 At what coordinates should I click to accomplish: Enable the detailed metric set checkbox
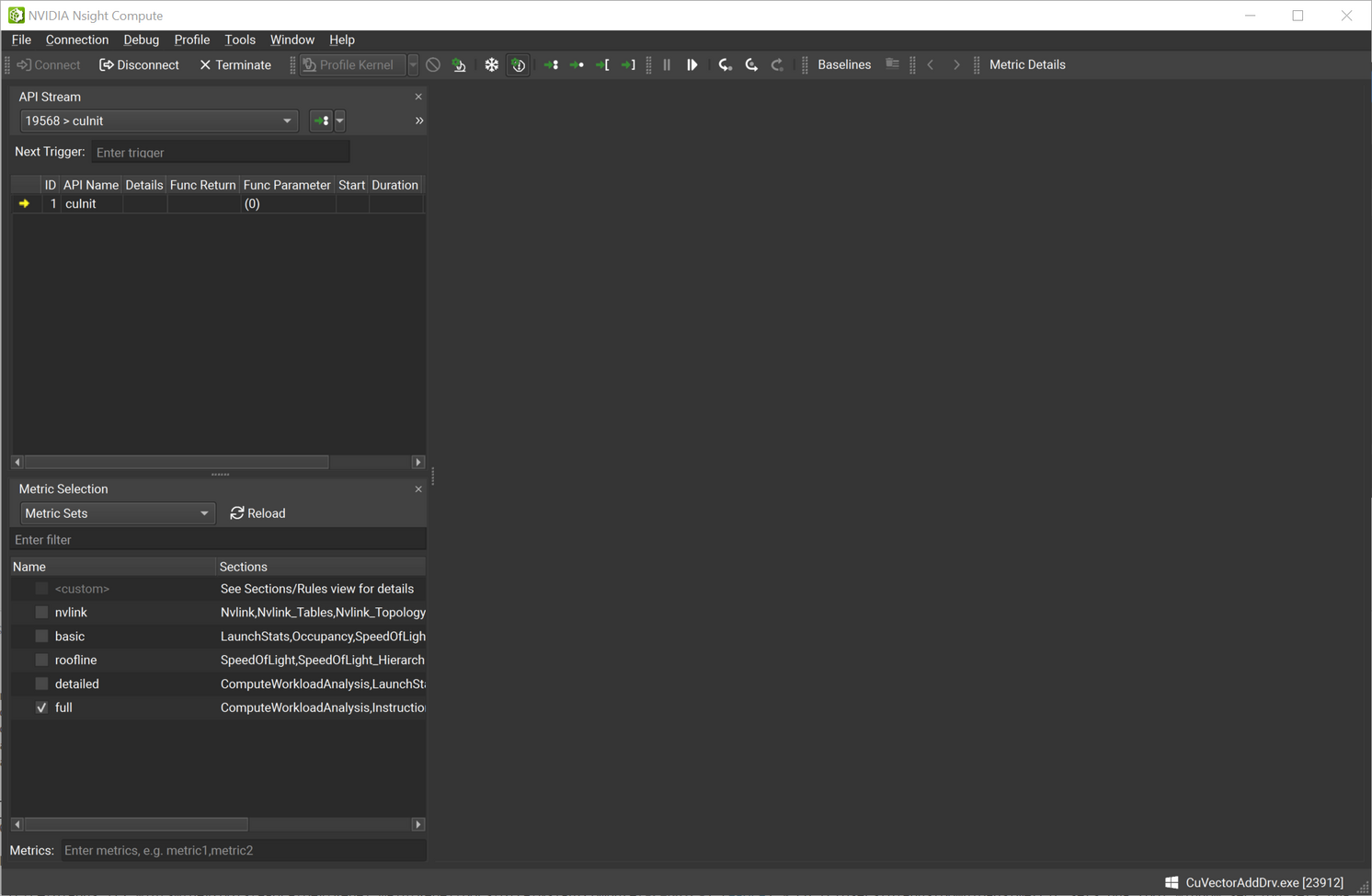(x=41, y=684)
